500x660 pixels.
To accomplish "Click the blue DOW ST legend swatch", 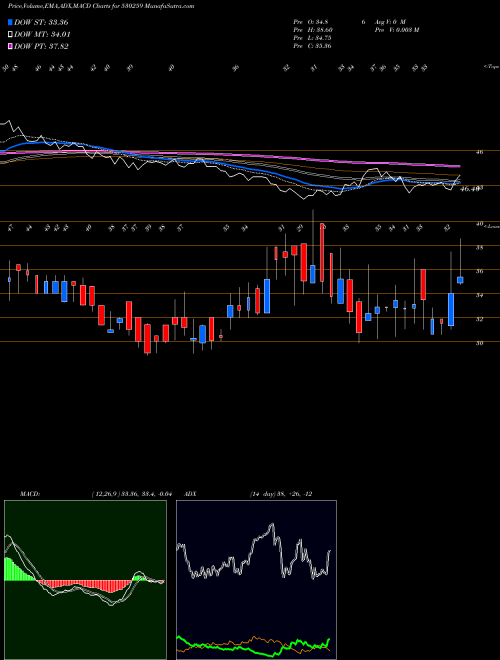I will (10, 22).
